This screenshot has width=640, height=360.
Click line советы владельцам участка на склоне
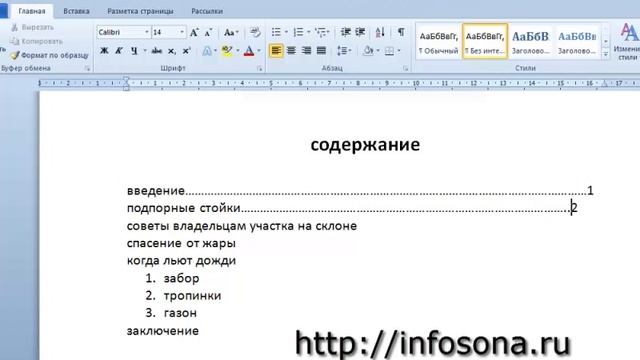click(x=242, y=226)
